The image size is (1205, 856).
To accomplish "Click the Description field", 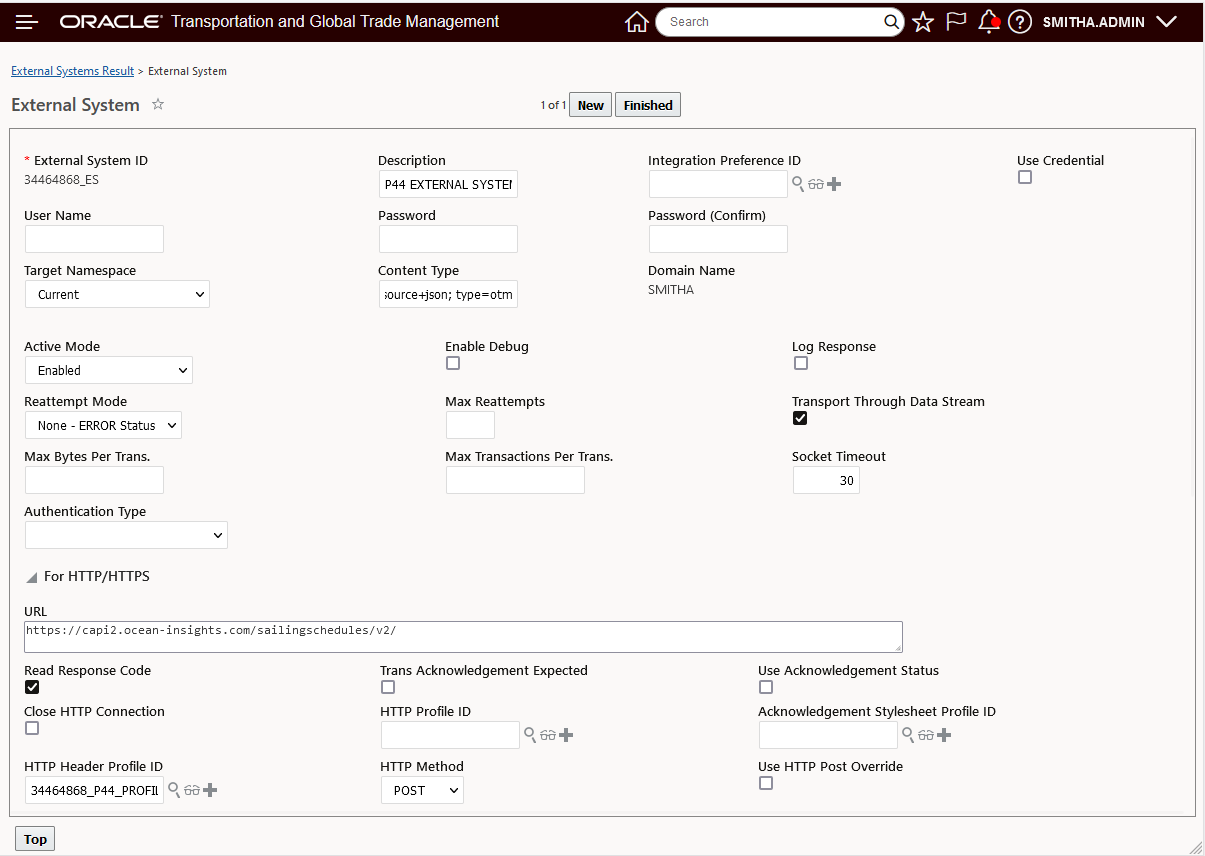I will [x=448, y=184].
